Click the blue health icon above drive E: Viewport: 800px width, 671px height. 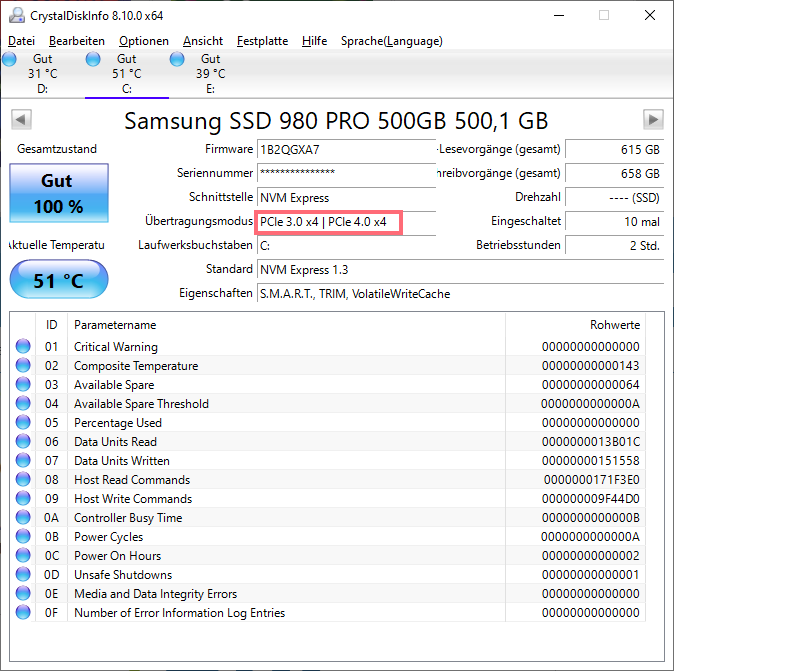coord(177,59)
